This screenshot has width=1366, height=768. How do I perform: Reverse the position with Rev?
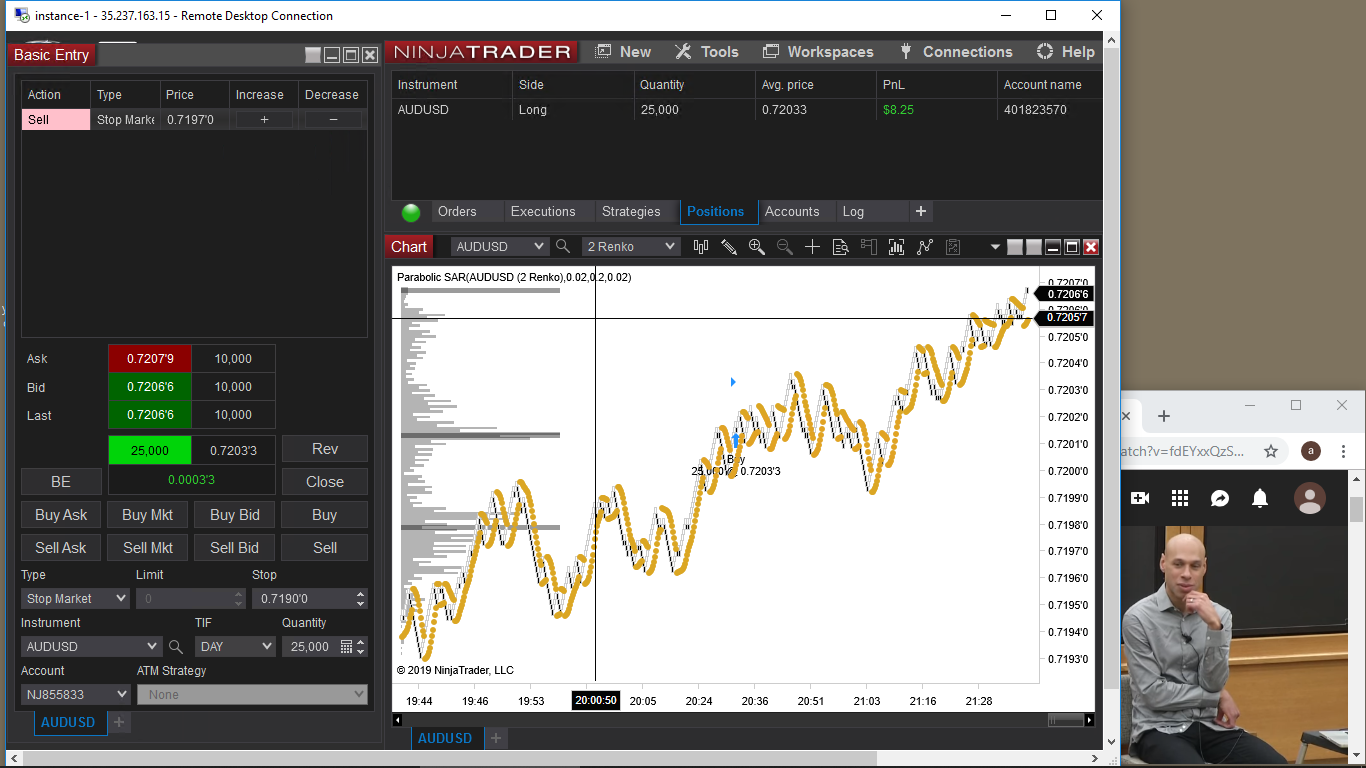tap(325, 449)
